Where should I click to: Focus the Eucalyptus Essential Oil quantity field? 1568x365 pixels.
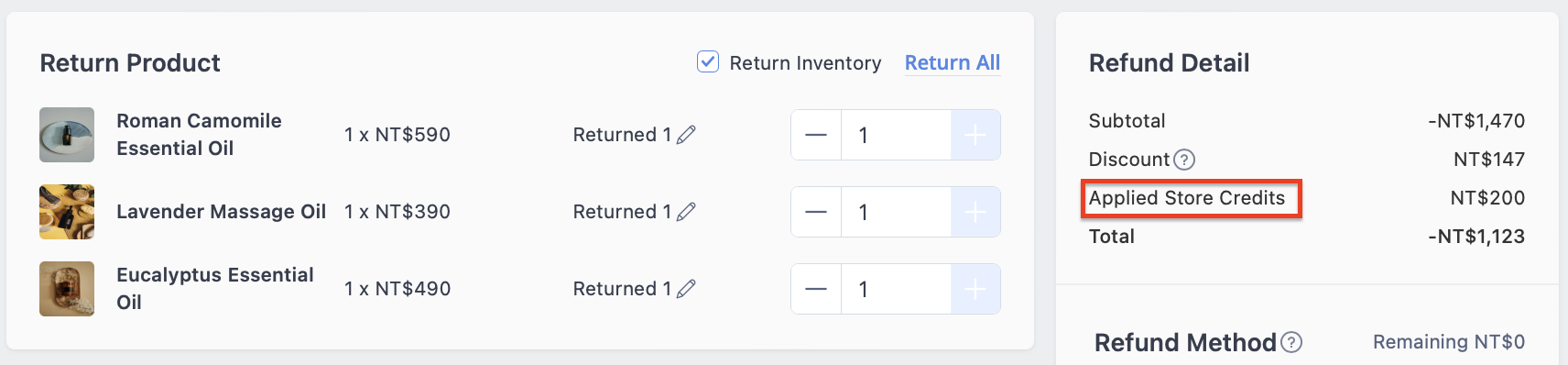896,289
